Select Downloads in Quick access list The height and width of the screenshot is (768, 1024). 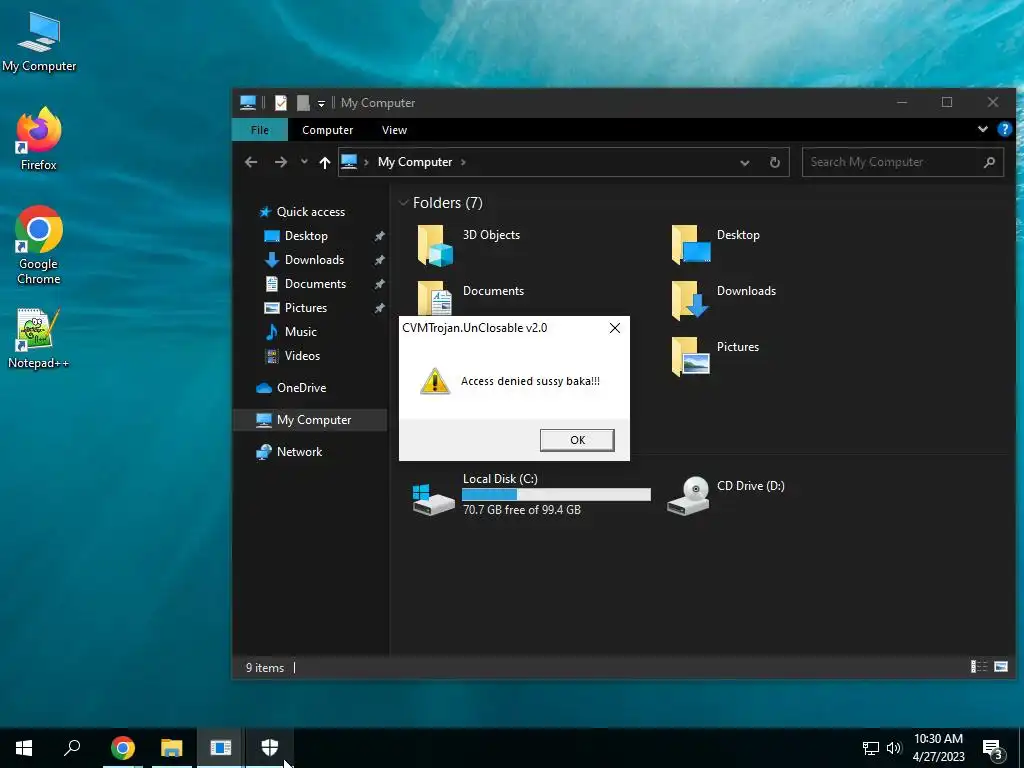[304, 260]
